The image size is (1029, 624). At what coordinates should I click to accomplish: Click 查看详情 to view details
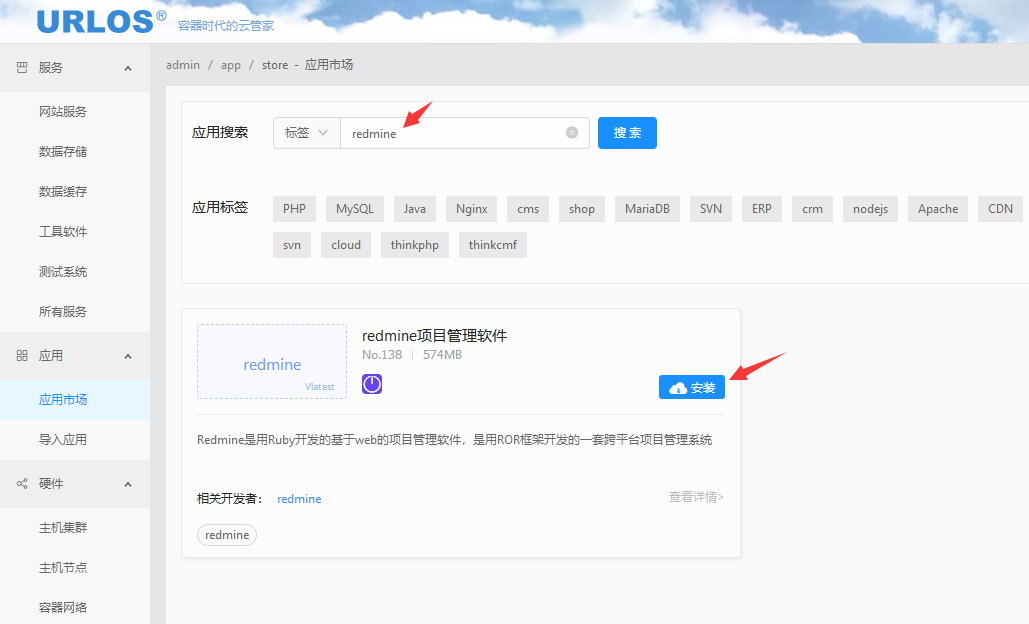tap(696, 497)
